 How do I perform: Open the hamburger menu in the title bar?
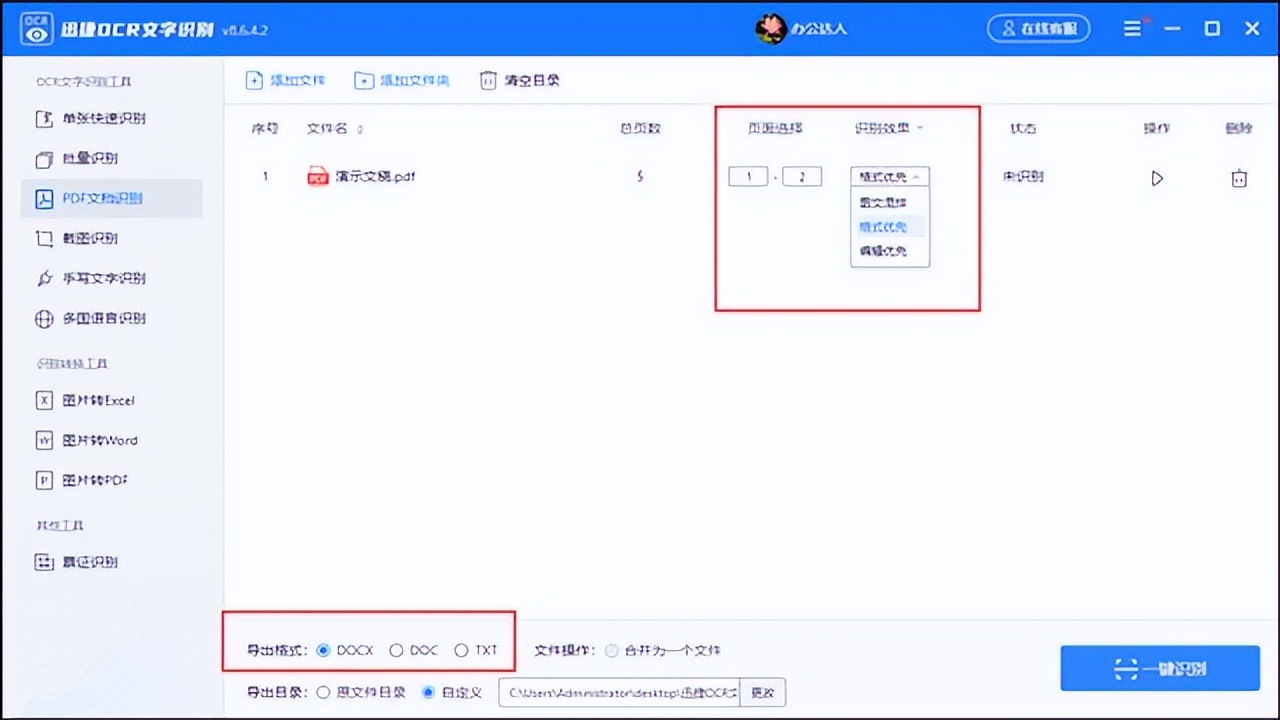[1132, 28]
